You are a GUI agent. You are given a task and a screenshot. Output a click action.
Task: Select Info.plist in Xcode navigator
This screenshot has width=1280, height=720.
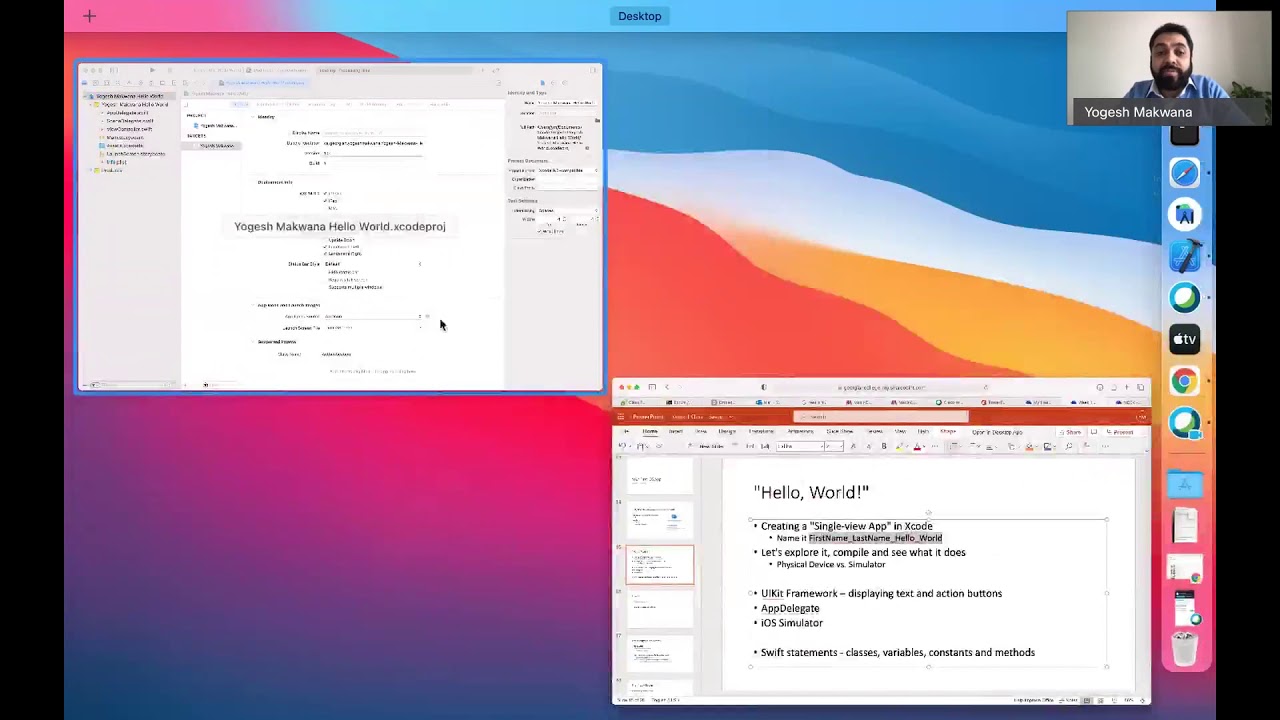(116, 162)
